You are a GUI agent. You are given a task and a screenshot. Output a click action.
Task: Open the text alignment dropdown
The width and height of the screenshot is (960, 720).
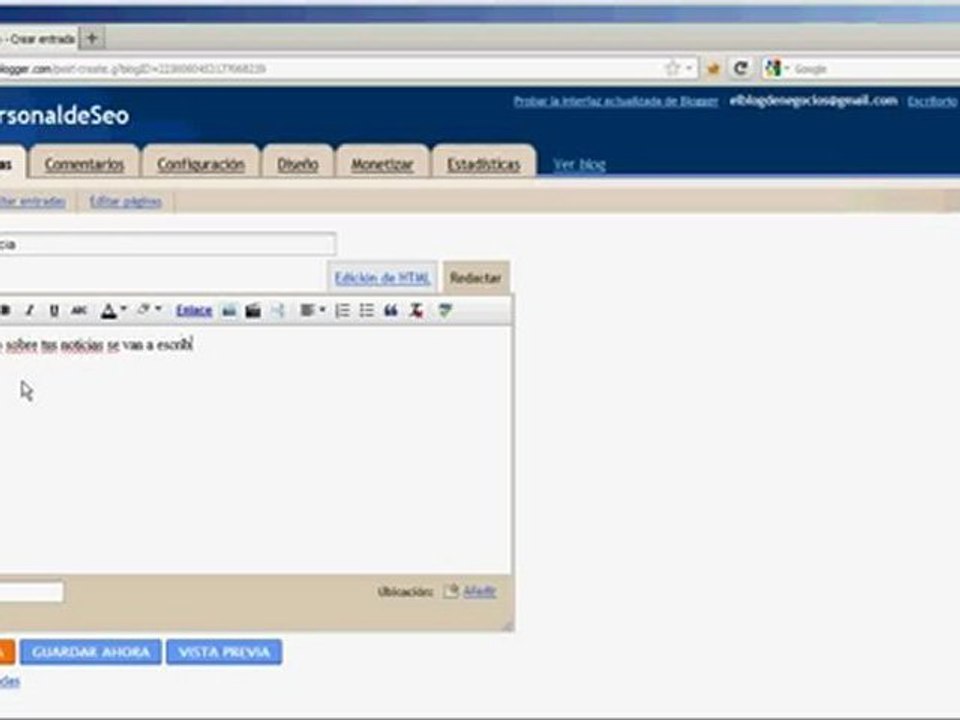(x=312, y=311)
